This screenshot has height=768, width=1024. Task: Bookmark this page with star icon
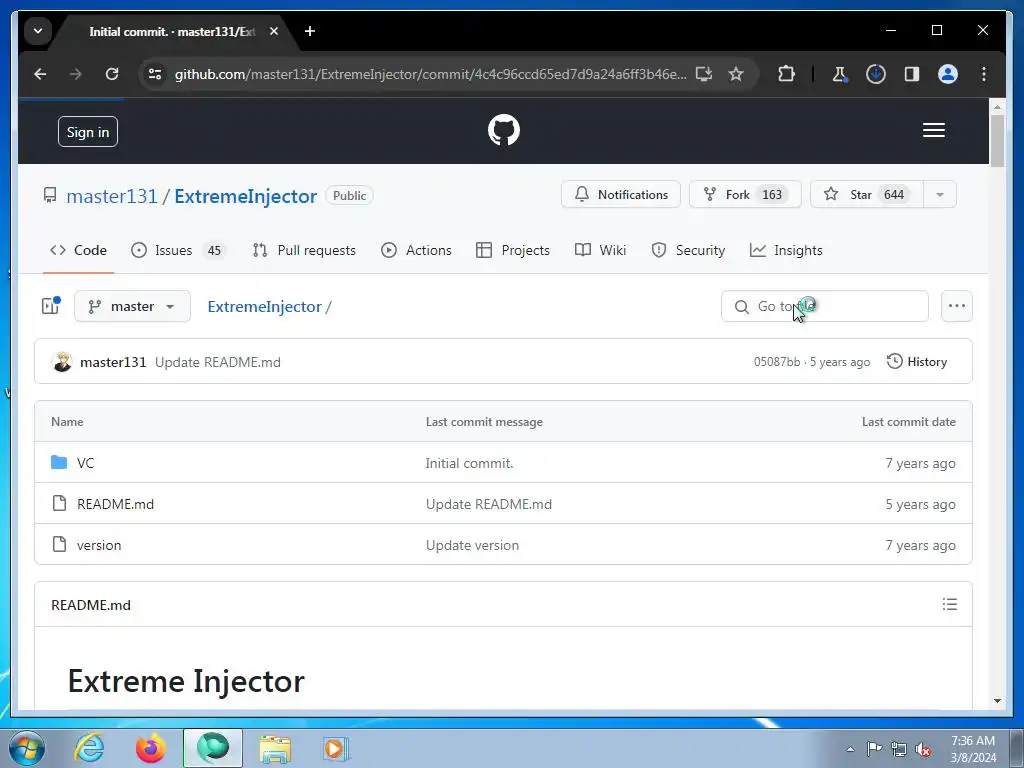point(736,74)
